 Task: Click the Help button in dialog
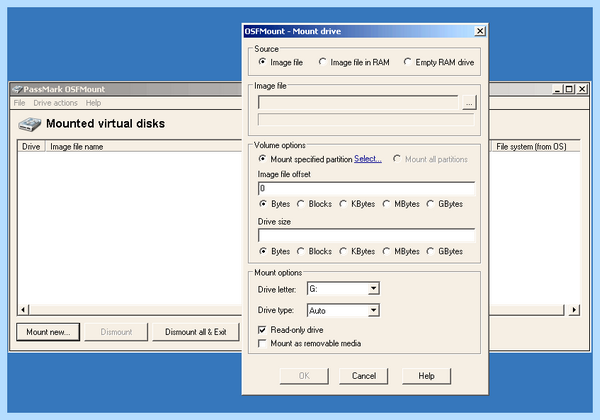click(426, 376)
